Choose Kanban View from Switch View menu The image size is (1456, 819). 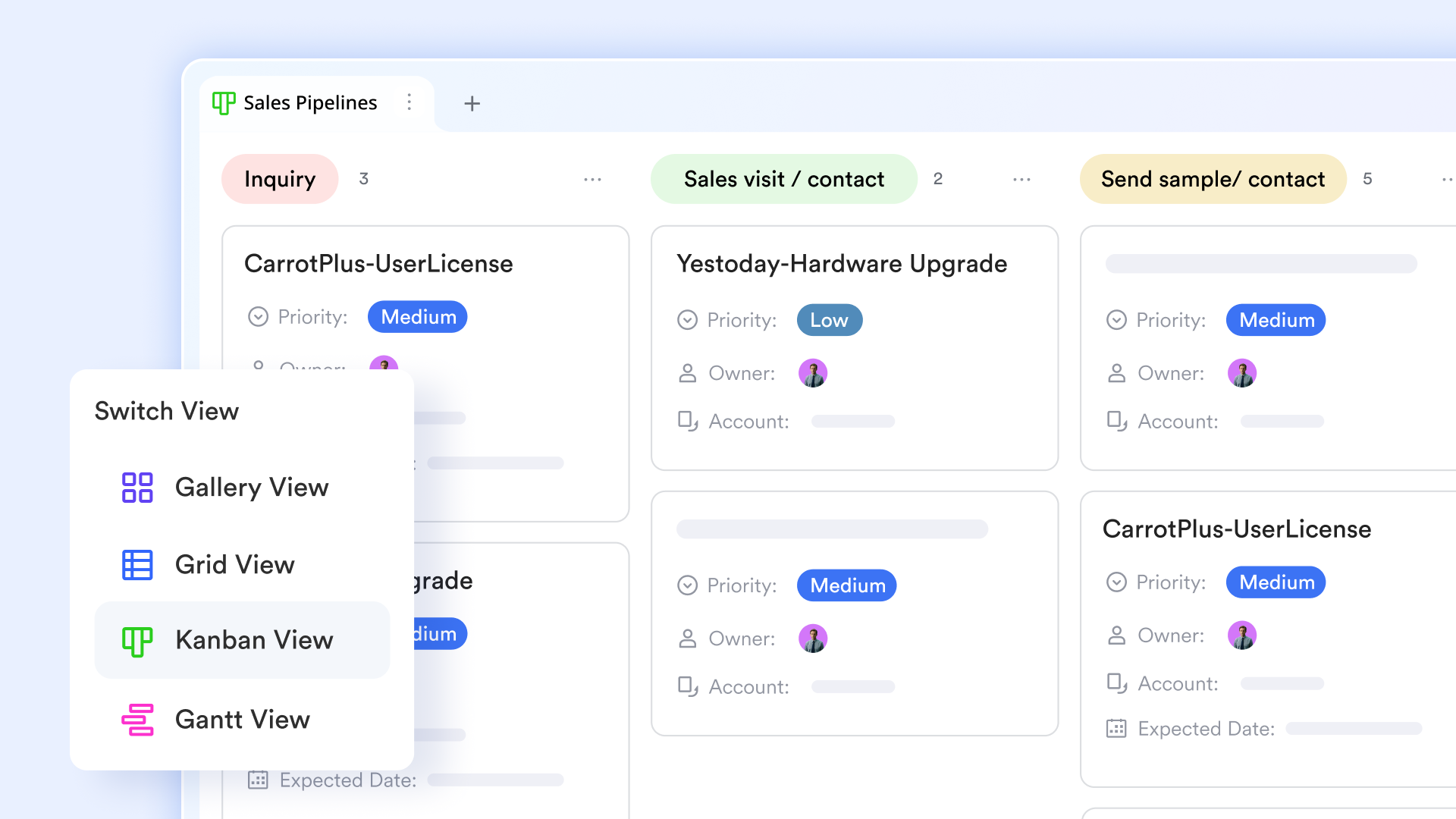[x=254, y=641]
